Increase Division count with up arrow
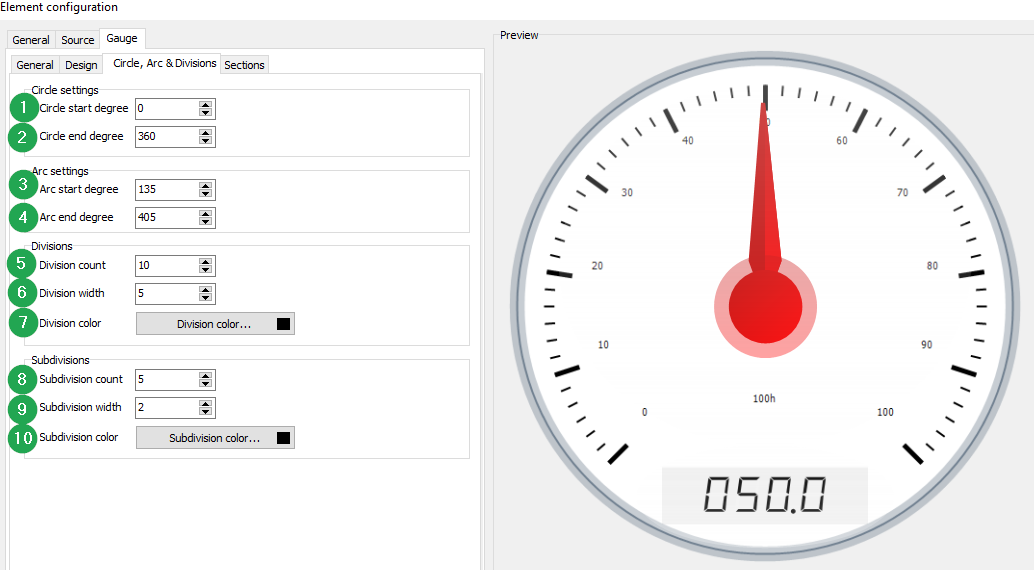 pyautogui.click(x=205, y=261)
